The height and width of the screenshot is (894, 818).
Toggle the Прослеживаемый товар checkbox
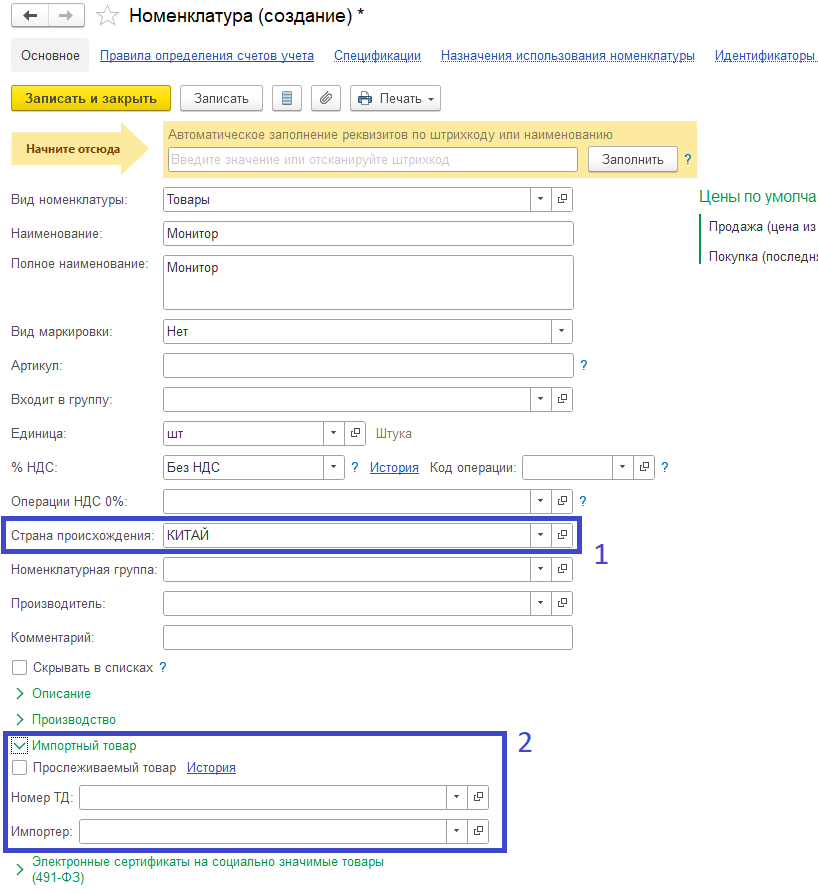[19, 768]
